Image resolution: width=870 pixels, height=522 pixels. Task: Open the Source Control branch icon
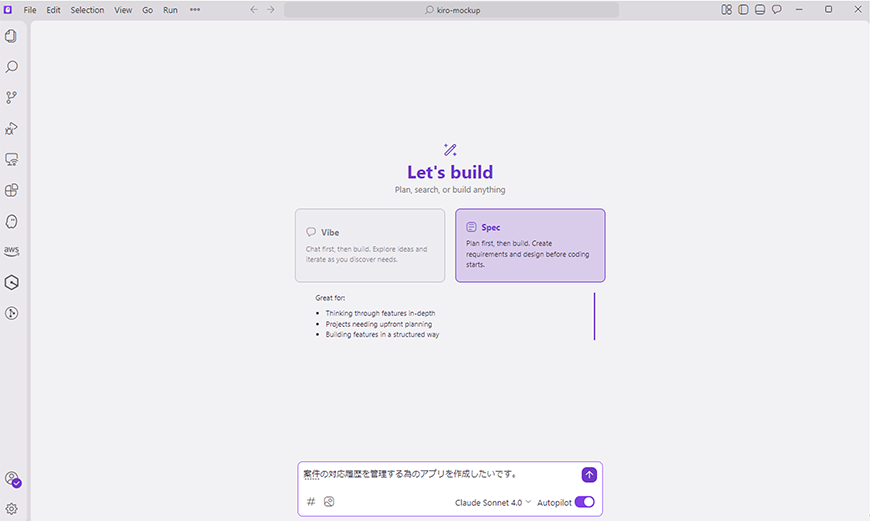tap(11, 98)
